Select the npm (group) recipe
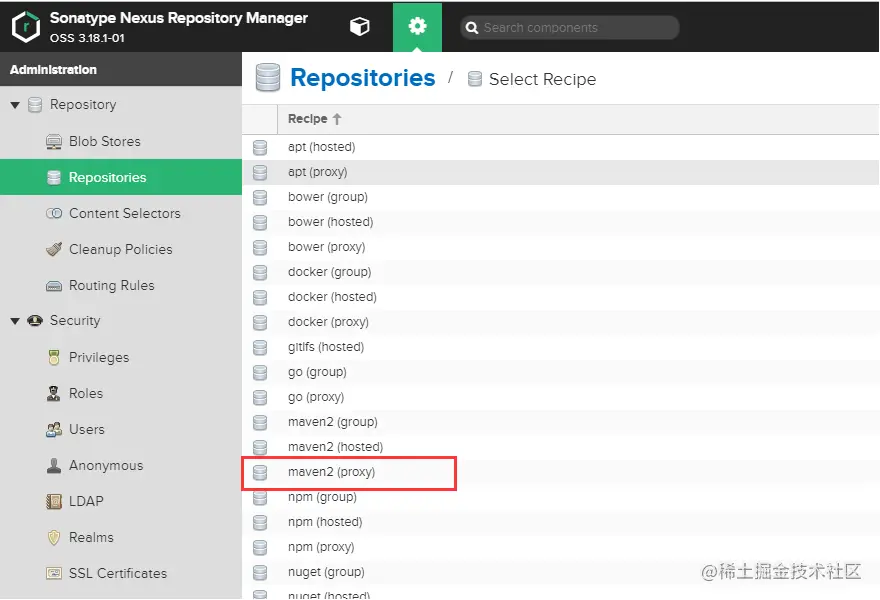The width and height of the screenshot is (880, 600). point(561,497)
